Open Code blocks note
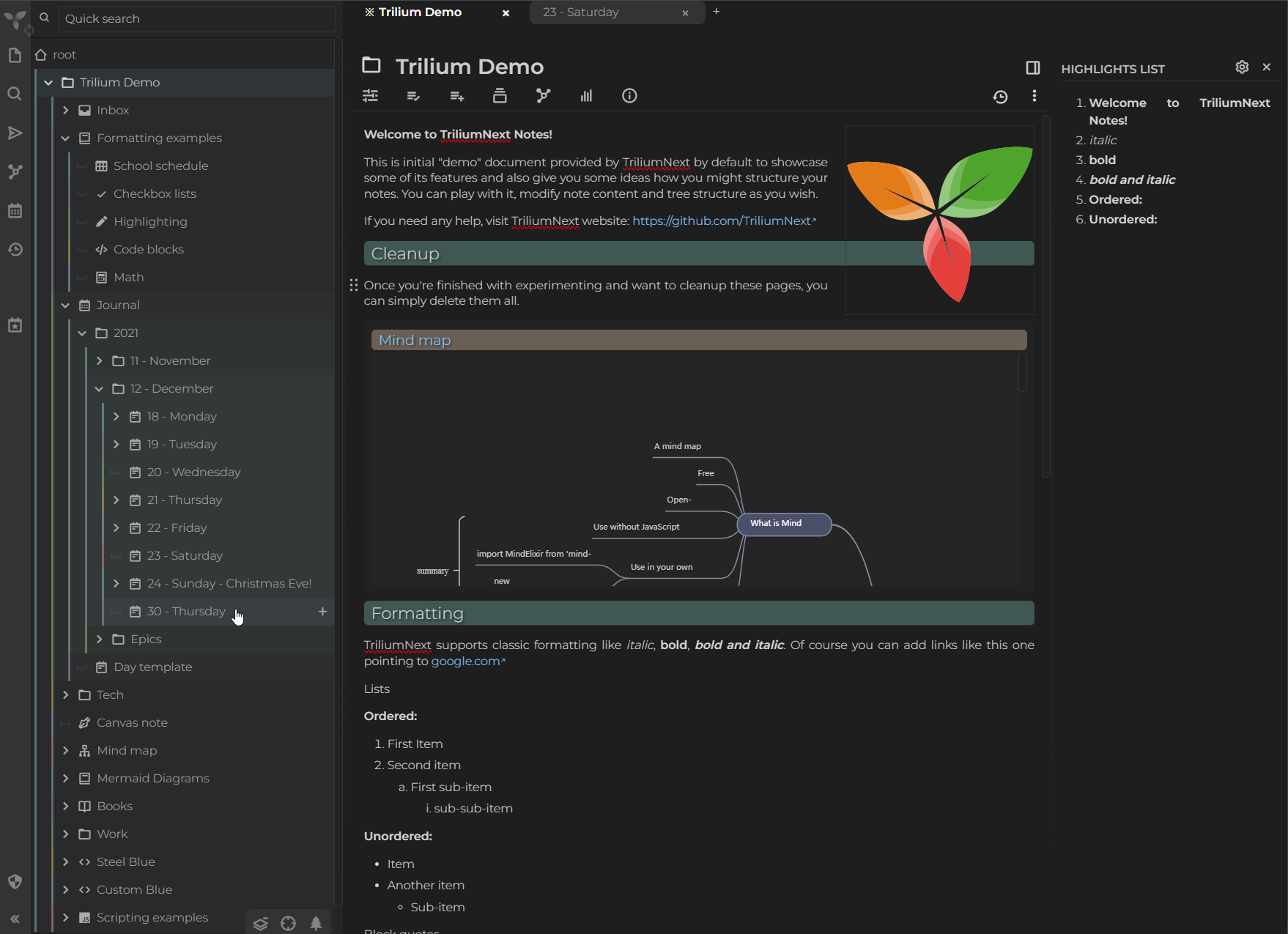Screen dimensions: 1288x934 pyautogui.click(x=148, y=249)
